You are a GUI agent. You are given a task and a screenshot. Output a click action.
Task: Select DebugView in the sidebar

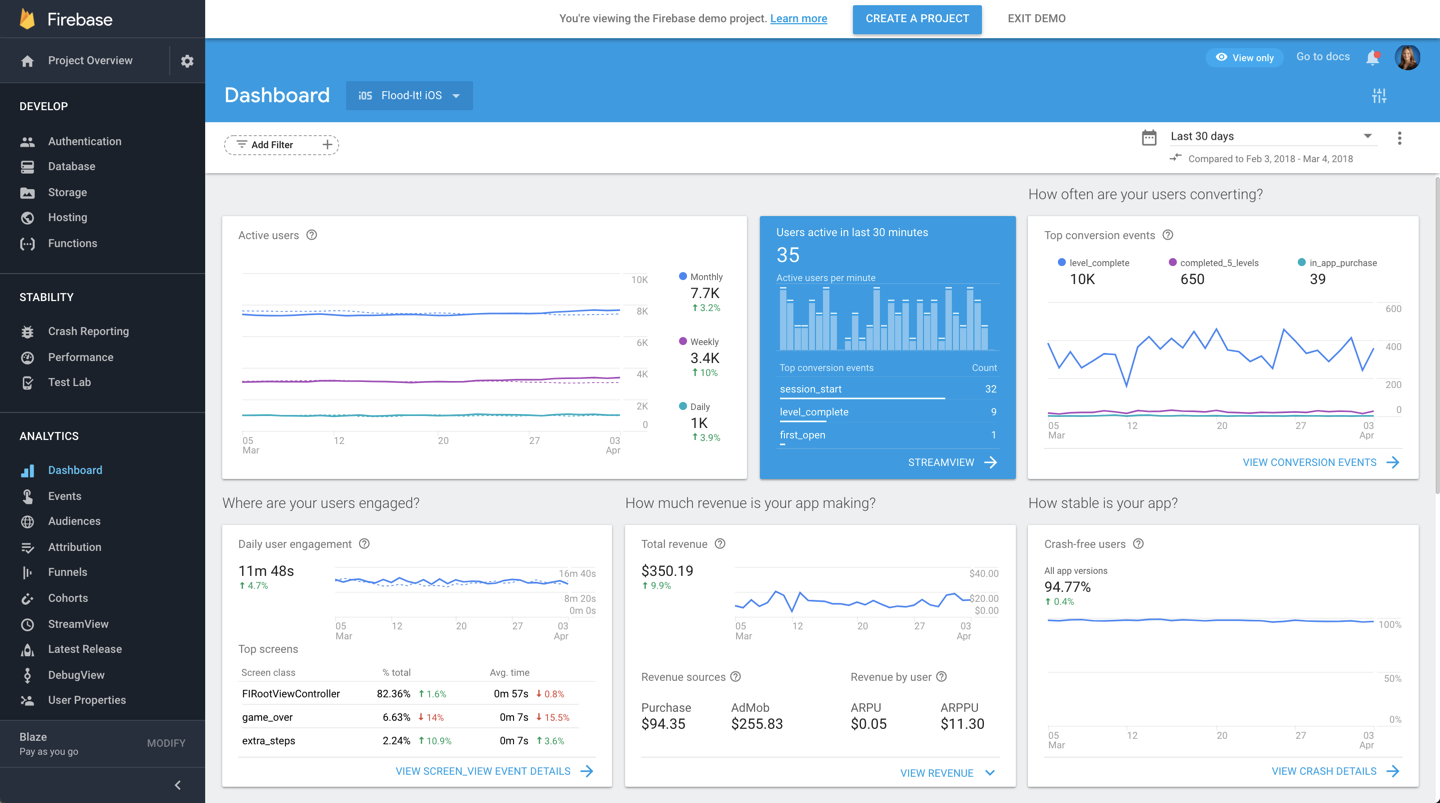tap(75, 674)
